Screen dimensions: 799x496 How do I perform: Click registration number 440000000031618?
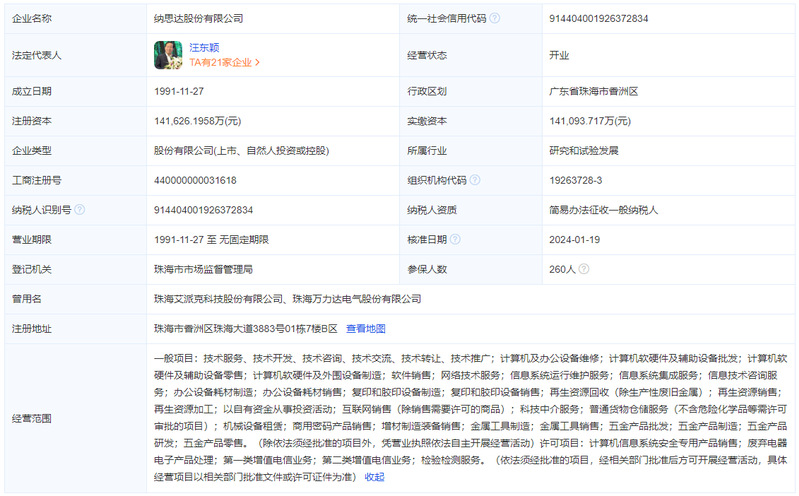pos(195,180)
